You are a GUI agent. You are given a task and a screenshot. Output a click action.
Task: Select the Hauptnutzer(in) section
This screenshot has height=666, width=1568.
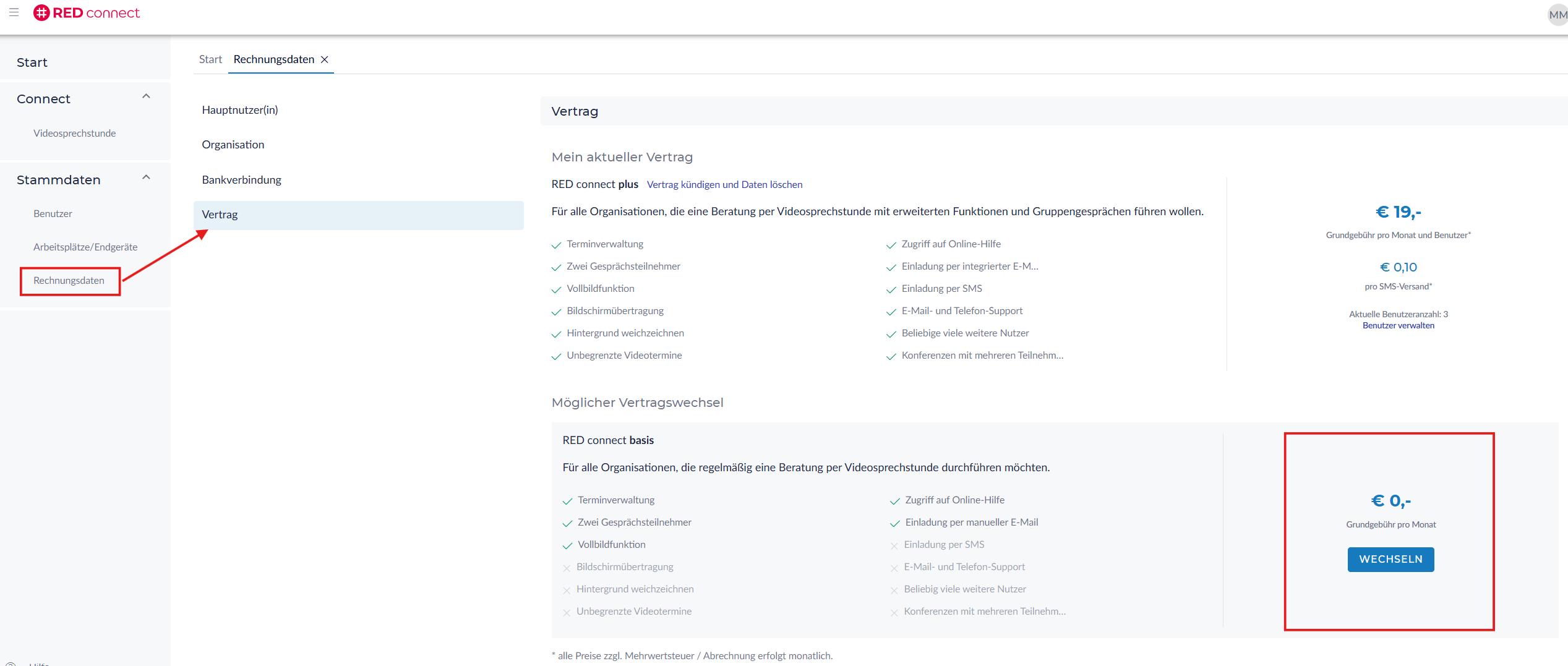(x=240, y=110)
